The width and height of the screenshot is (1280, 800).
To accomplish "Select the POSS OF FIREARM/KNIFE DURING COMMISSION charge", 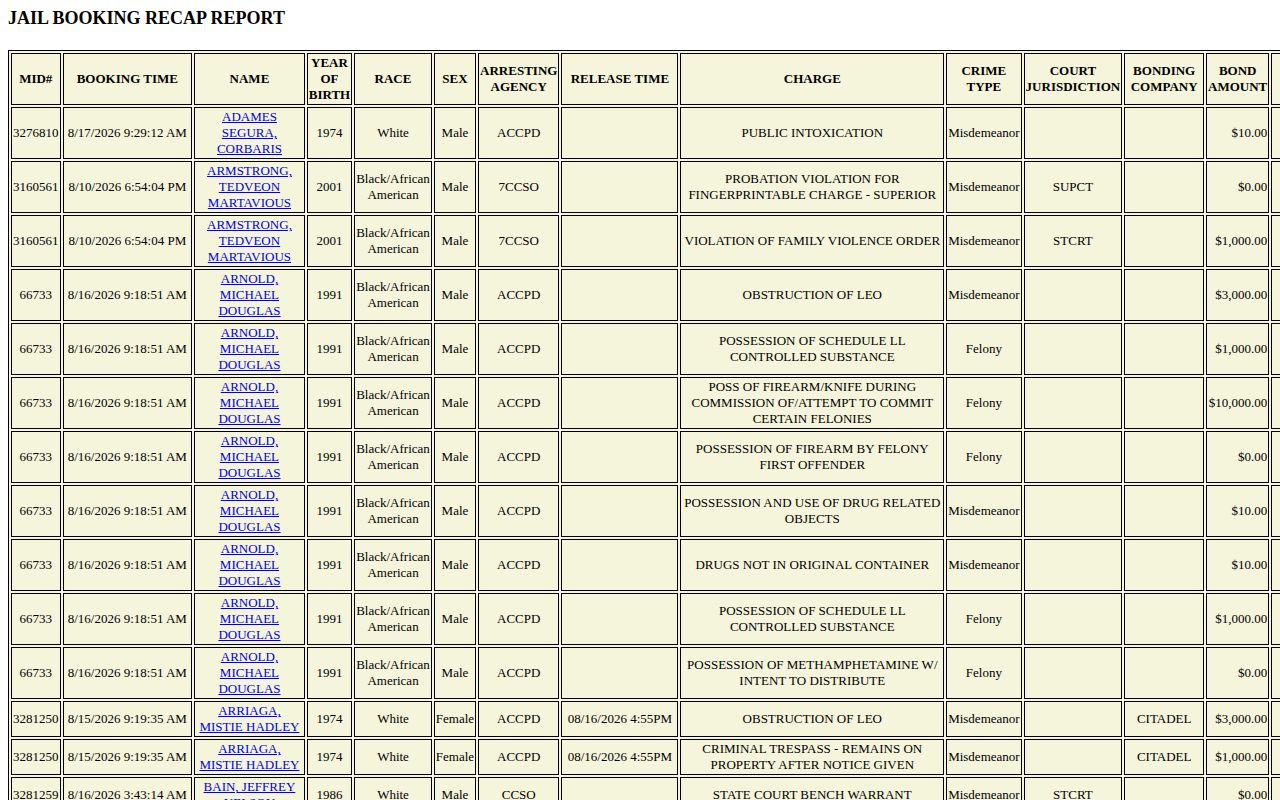I will point(812,403).
